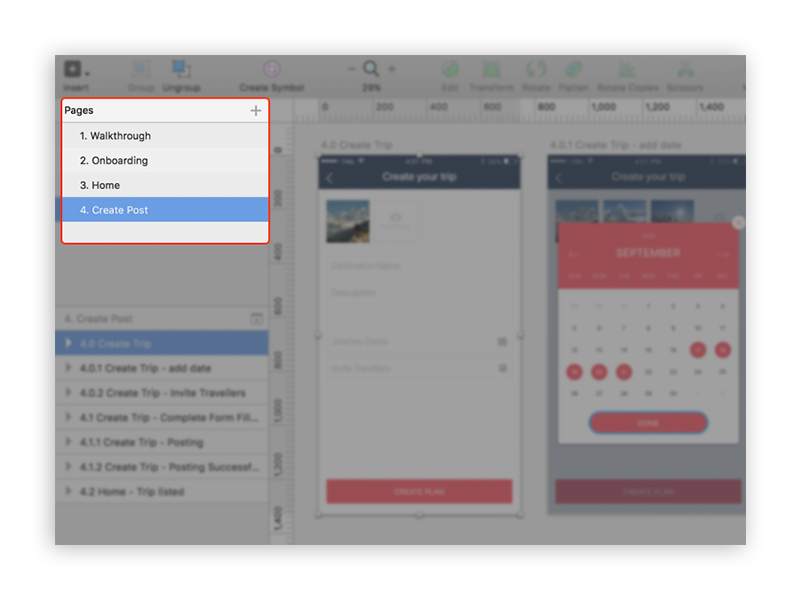The width and height of the screenshot is (800, 600).
Task: Click the Group toolbar icon
Action: coord(141,69)
